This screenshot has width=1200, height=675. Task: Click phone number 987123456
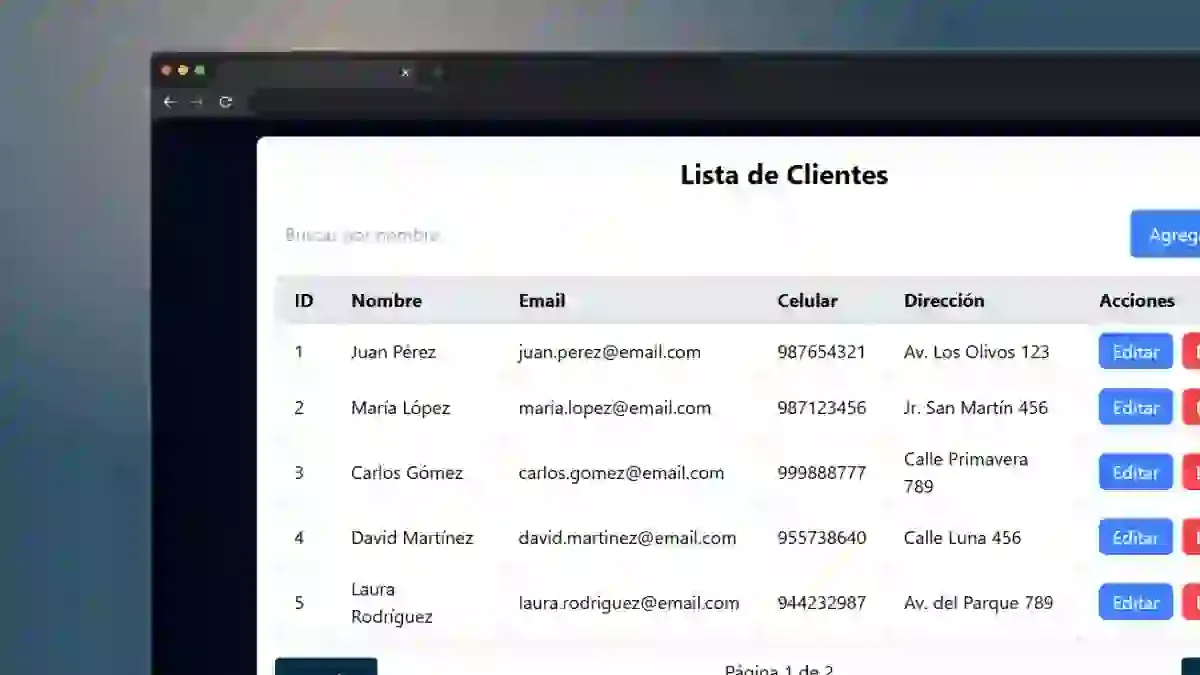(822, 408)
